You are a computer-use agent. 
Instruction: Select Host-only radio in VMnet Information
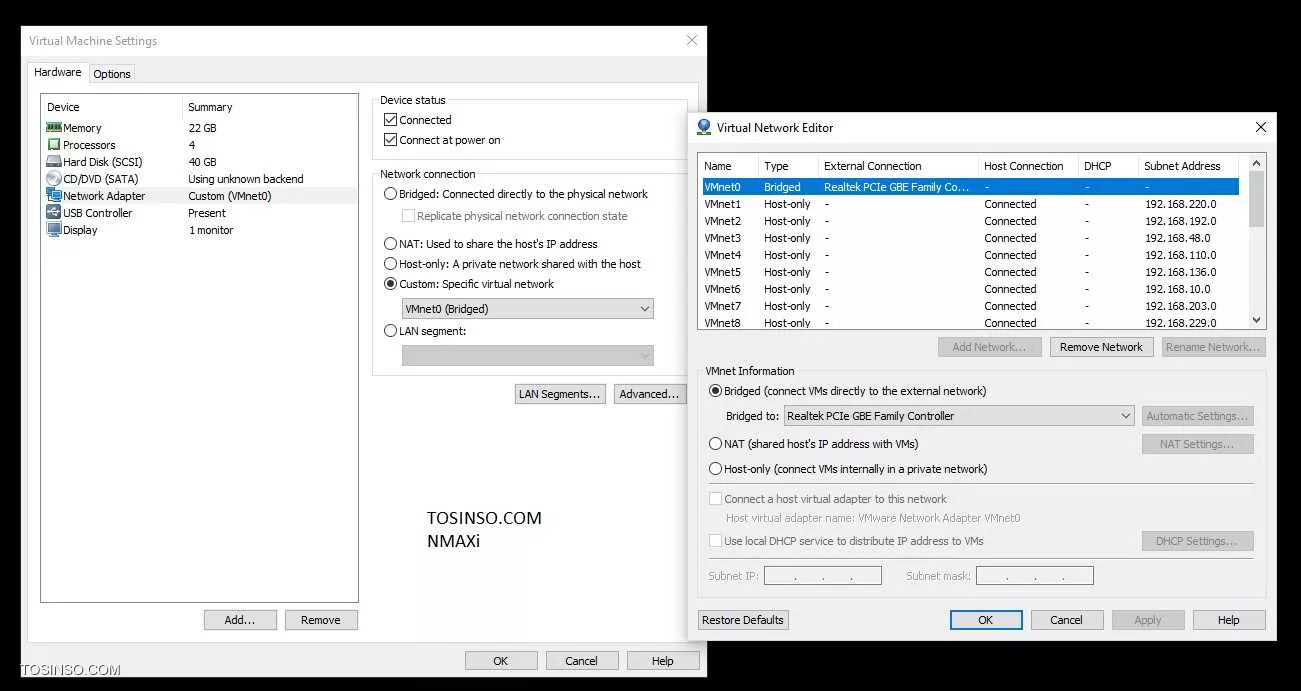coord(715,469)
